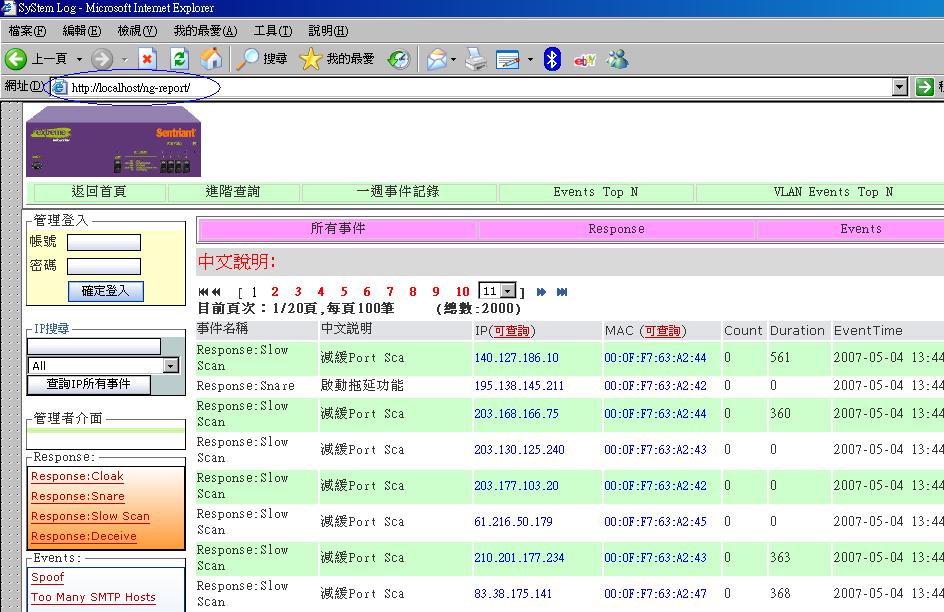Click IP address 140.127.186.10
944x612 pixels.
[x=517, y=357]
